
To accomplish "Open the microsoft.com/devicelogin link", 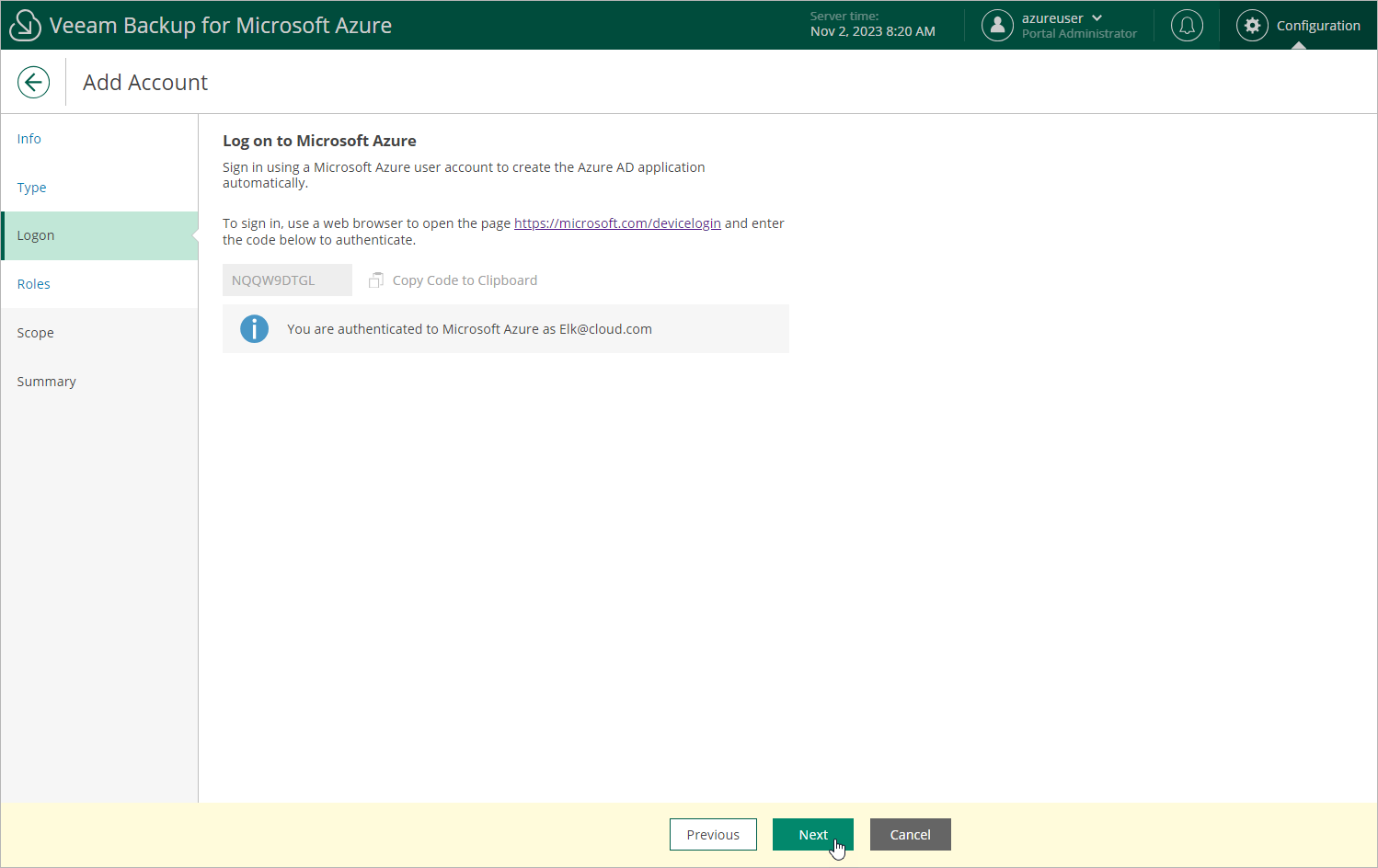I will [617, 223].
